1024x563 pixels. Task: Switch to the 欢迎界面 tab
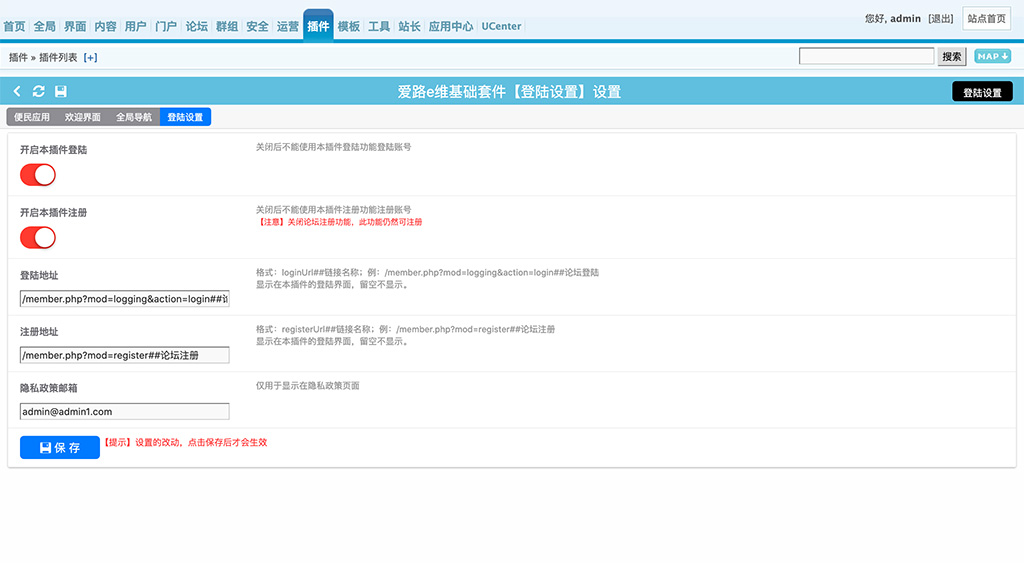click(x=83, y=117)
